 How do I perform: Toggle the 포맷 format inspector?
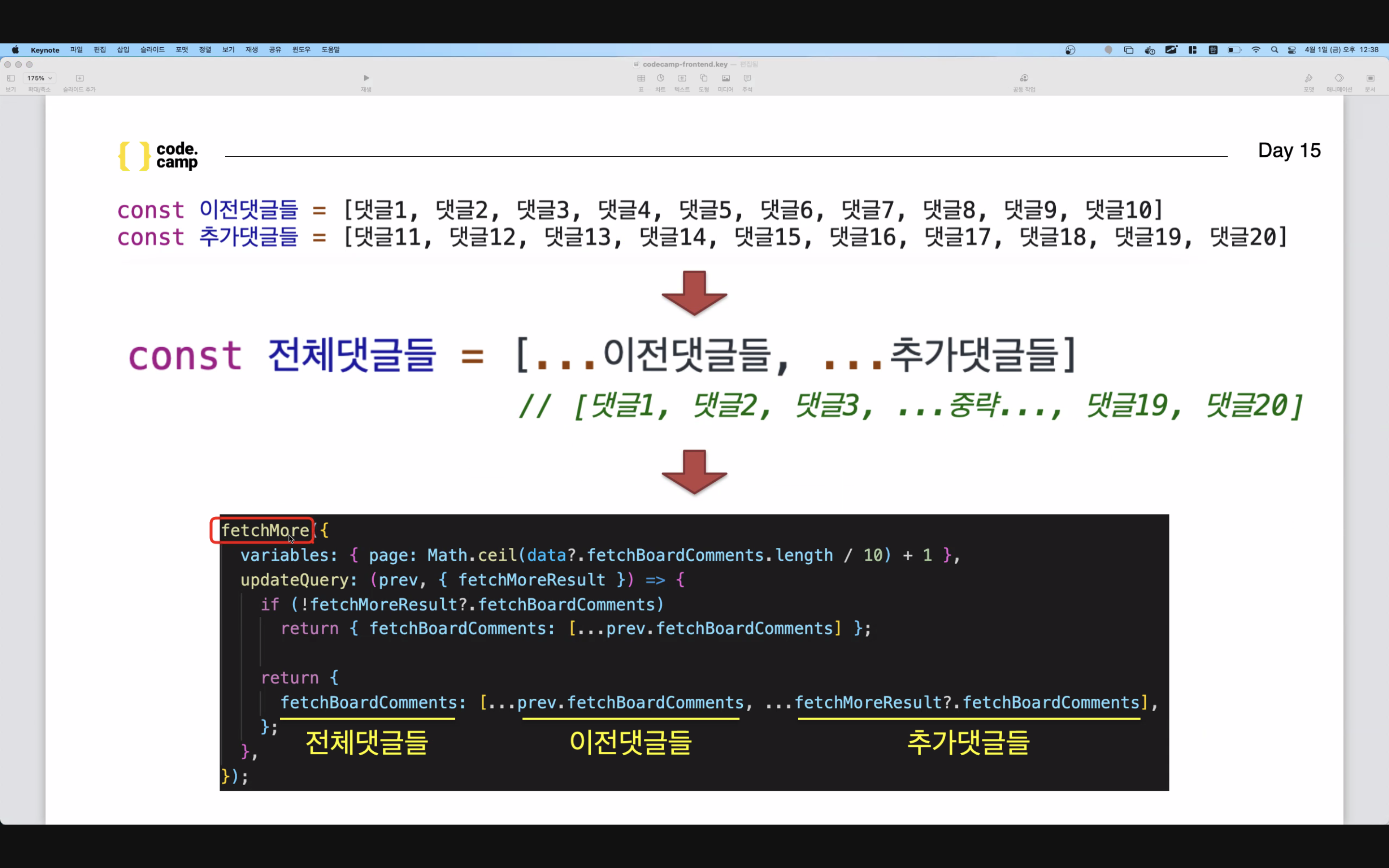1308,79
